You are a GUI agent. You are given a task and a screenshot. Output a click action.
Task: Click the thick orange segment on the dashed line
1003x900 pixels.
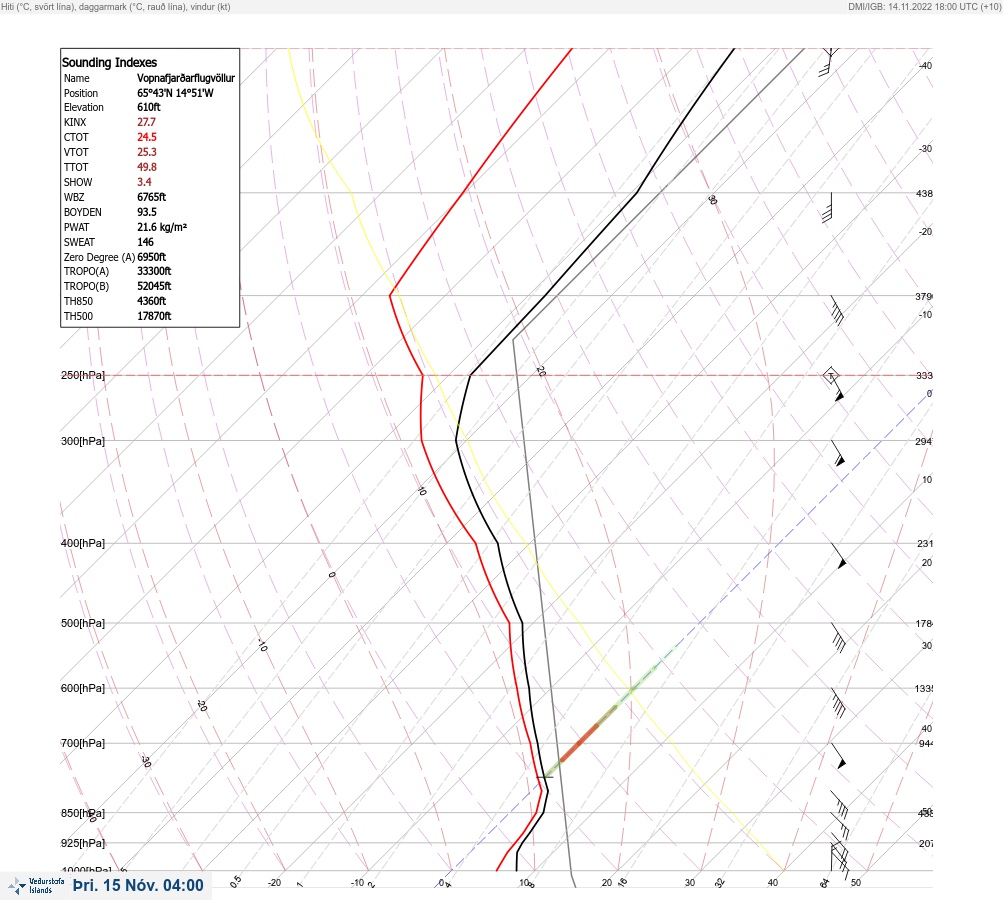579,743
